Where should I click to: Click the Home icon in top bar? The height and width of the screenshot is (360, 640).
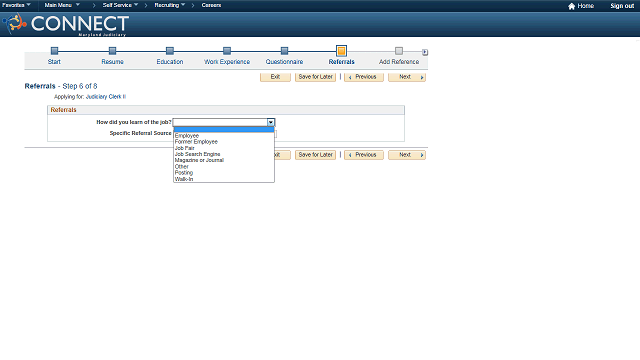tap(571, 6)
